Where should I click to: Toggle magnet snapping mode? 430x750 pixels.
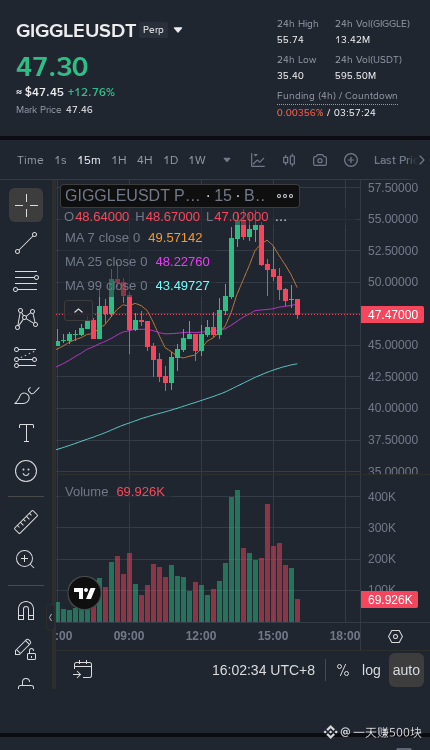[x=26, y=610]
